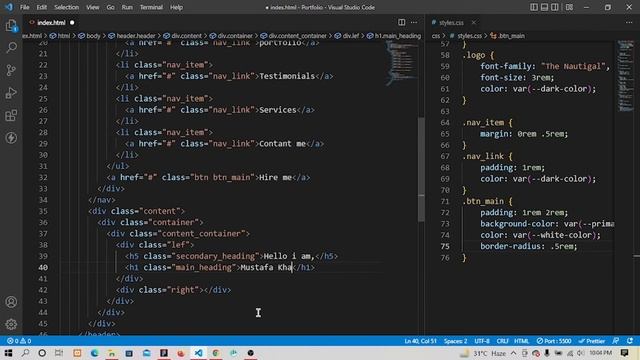Image resolution: width=640 pixels, height=360 pixels.
Task: Click index.html vertical scrollbar thumb
Action: pos(421,169)
